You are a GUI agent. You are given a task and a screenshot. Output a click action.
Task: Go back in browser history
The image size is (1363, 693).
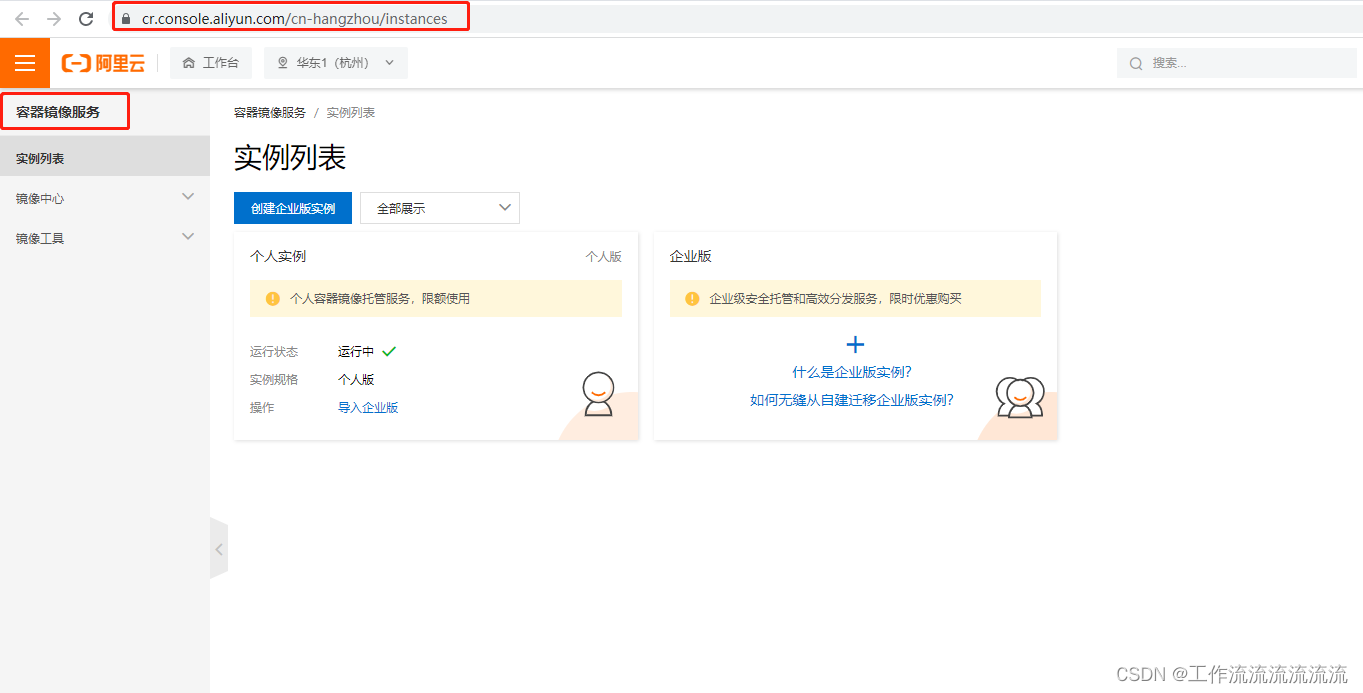pyautogui.click(x=22, y=19)
